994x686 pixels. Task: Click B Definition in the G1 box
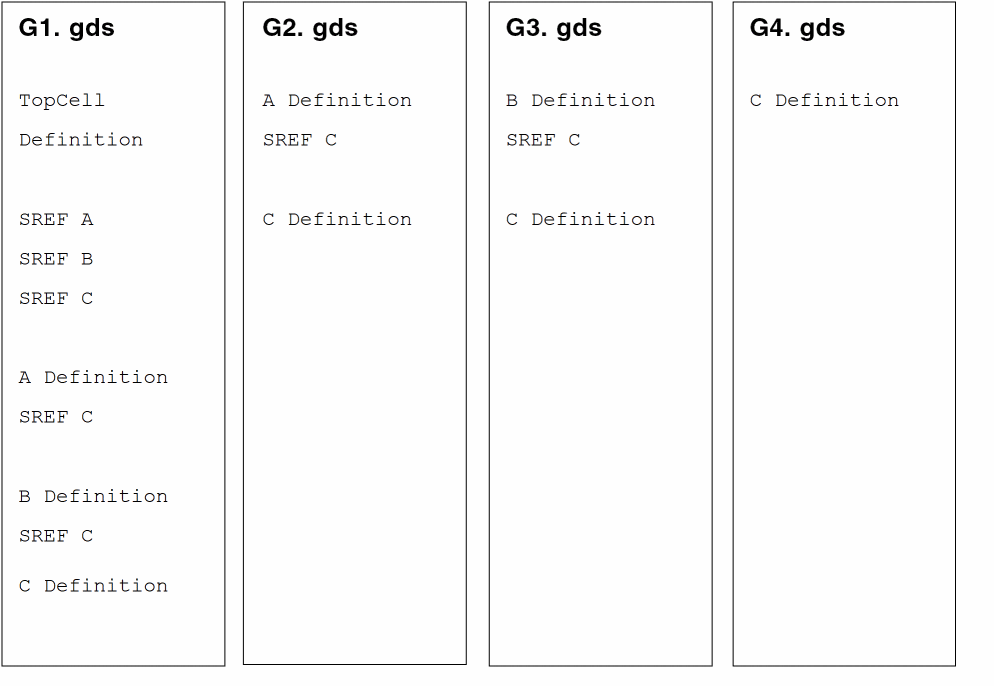point(93,496)
